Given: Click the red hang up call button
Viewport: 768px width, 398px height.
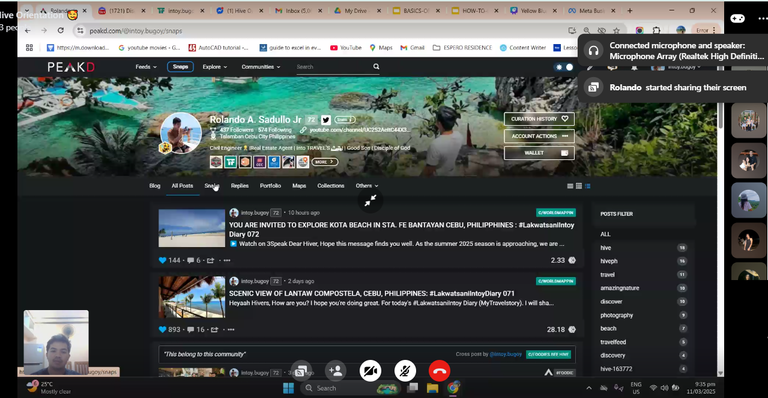Looking at the screenshot, I should coord(439,371).
